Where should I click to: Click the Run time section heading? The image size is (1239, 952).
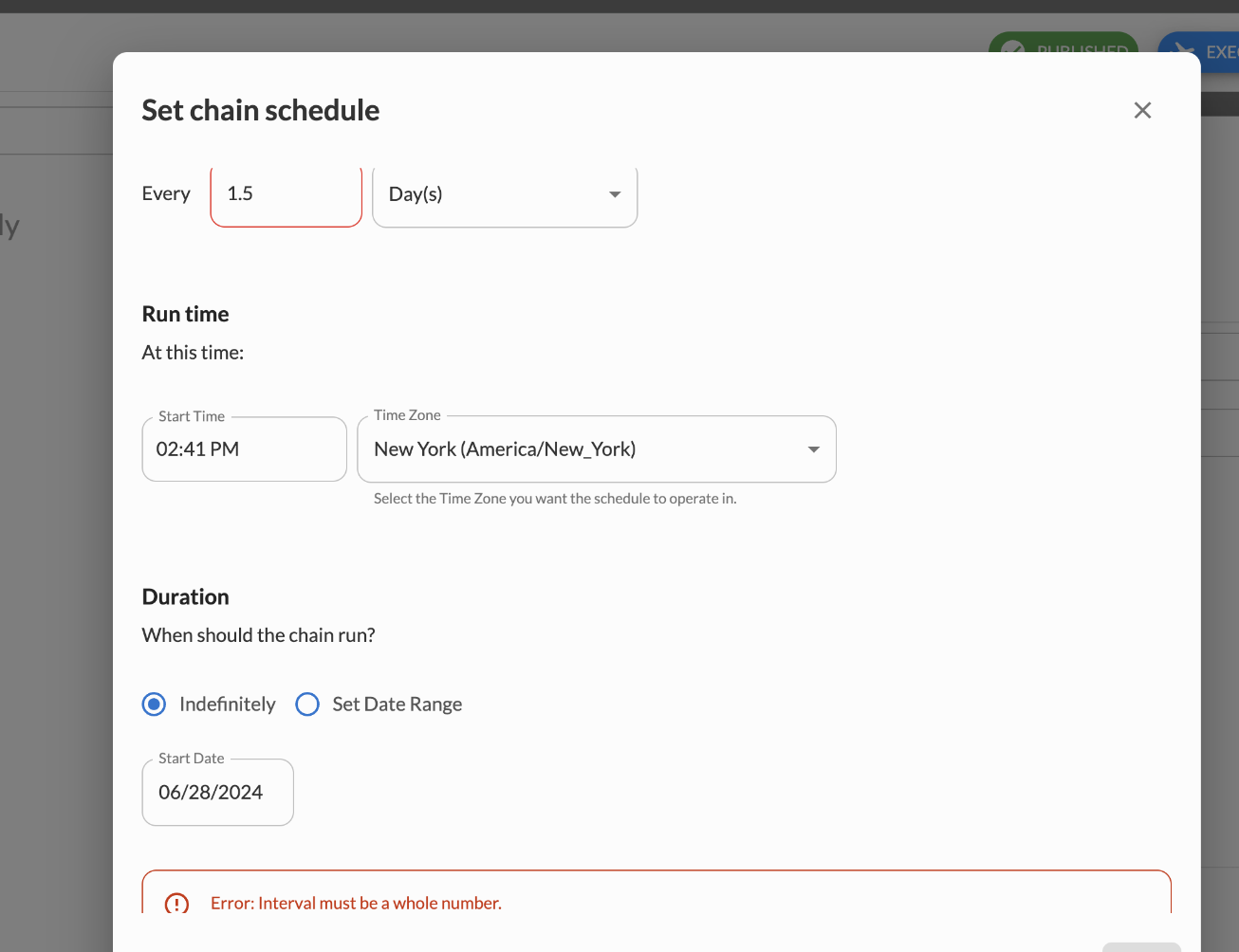(186, 314)
